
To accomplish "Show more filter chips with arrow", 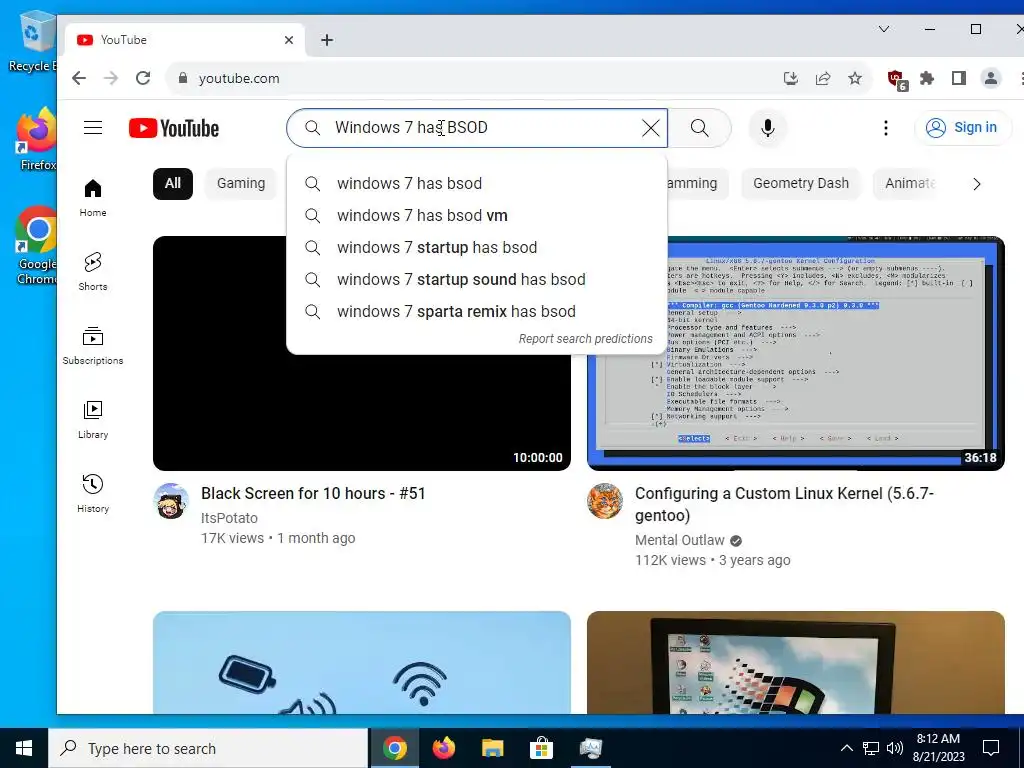I will pos(976,184).
